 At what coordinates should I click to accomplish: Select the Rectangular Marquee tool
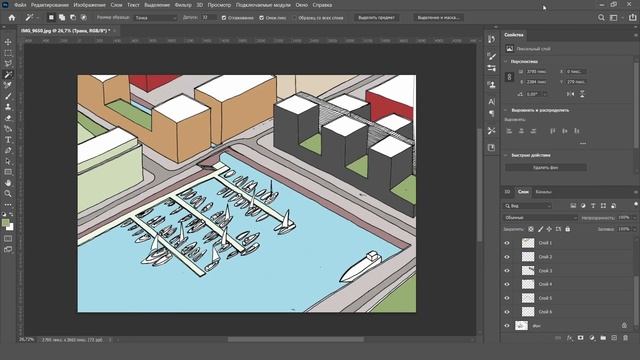click(x=8, y=53)
